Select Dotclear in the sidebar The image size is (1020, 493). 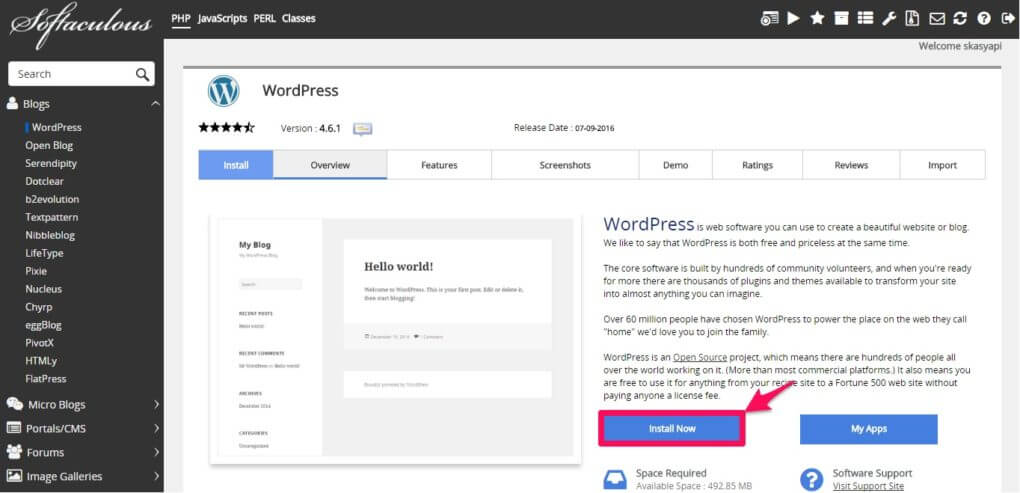44,181
